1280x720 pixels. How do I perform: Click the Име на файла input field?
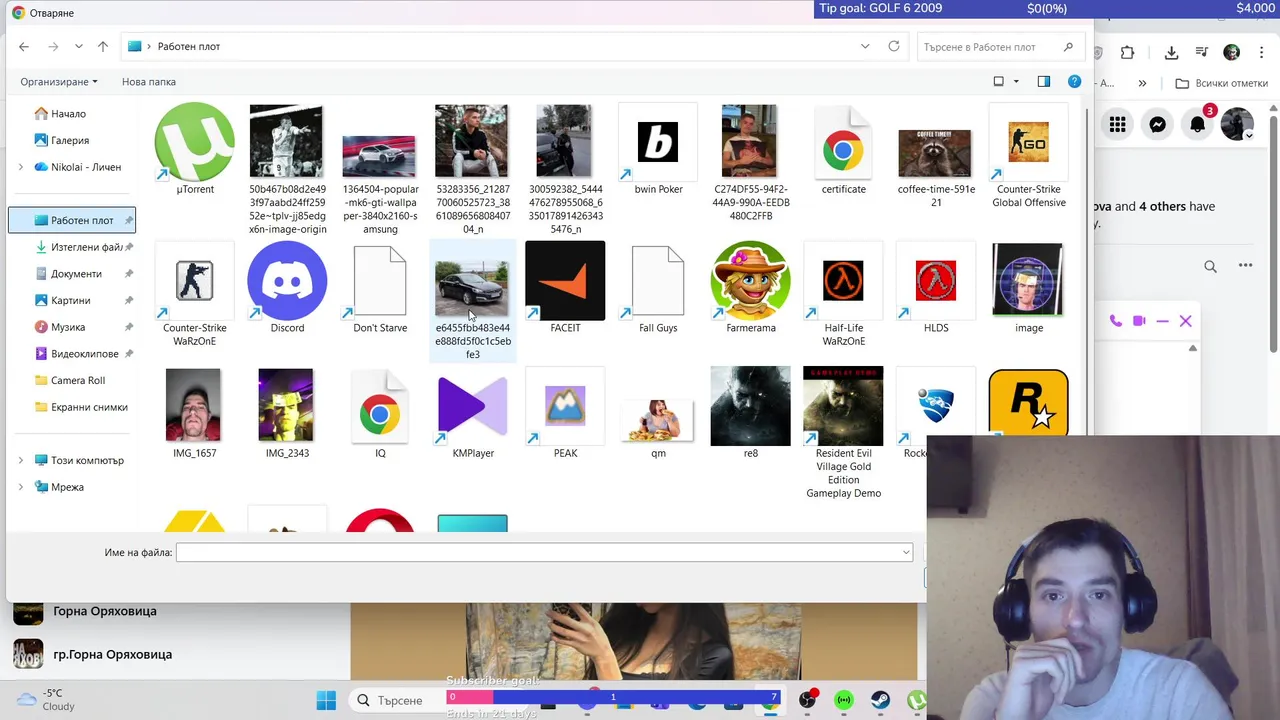[x=538, y=552]
